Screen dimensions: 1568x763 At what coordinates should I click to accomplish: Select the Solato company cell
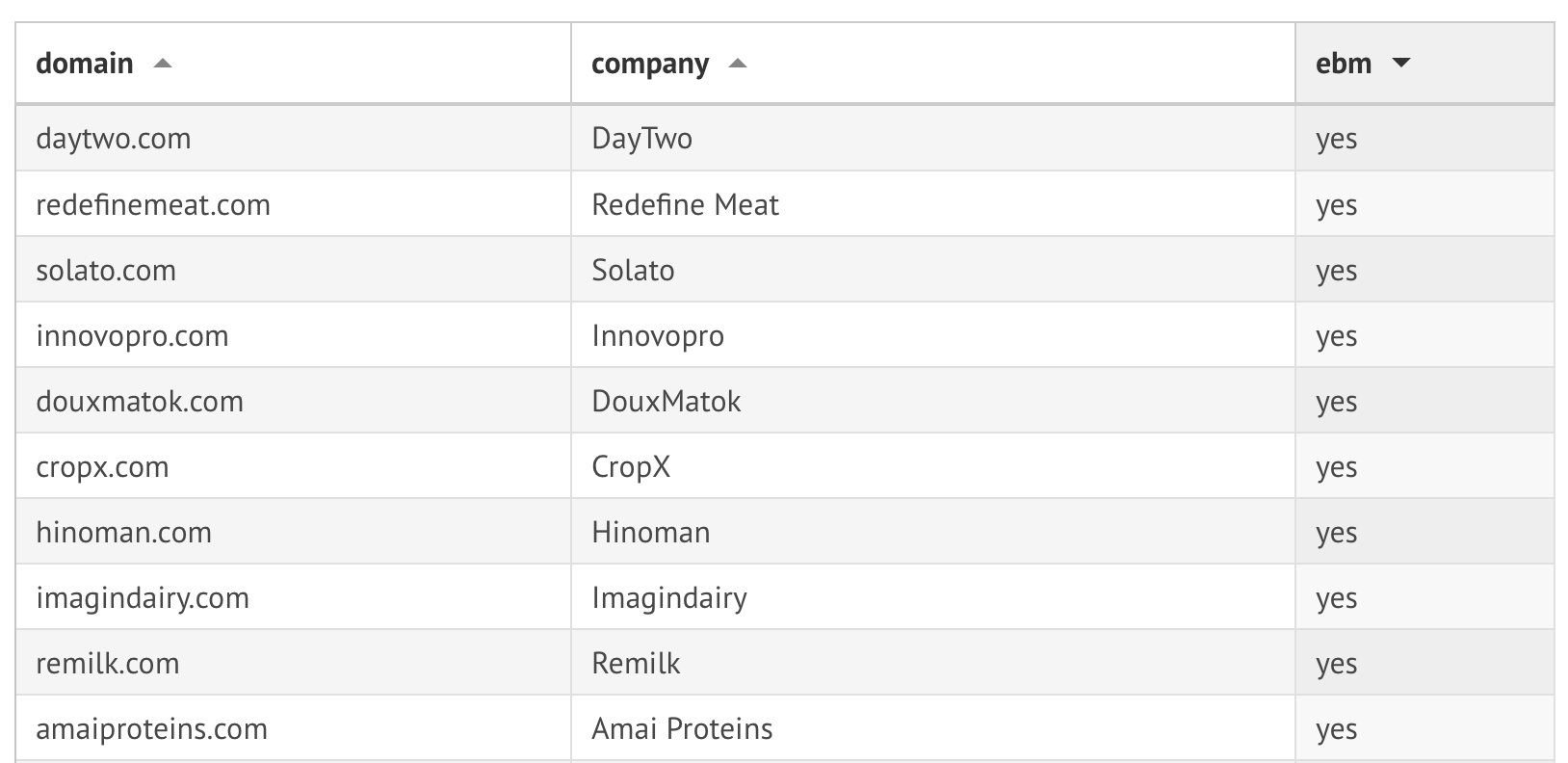point(633,270)
